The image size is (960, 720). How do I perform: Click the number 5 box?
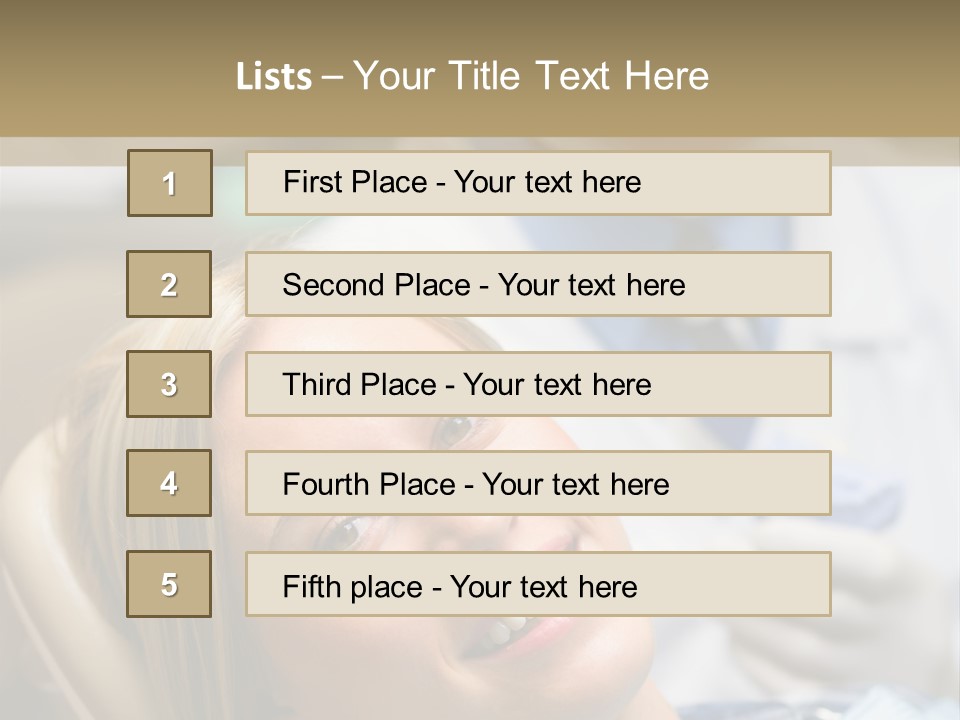[169, 584]
